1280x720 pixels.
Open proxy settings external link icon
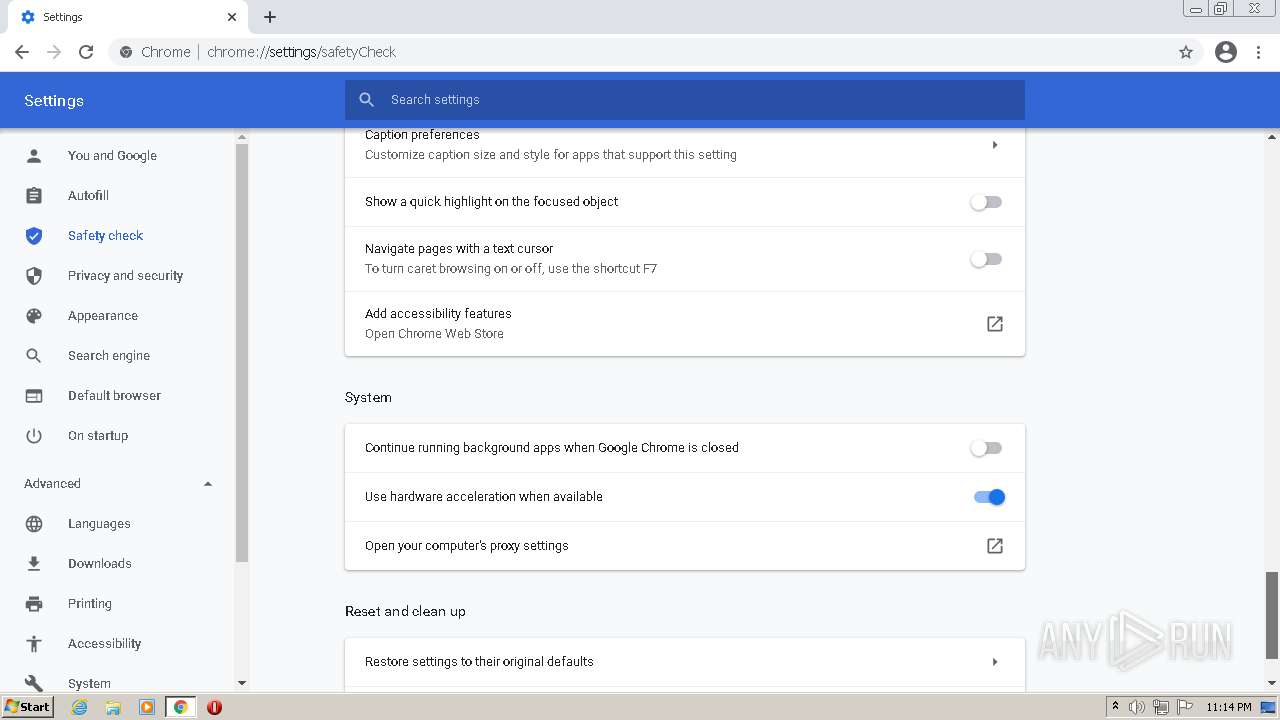click(995, 546)
